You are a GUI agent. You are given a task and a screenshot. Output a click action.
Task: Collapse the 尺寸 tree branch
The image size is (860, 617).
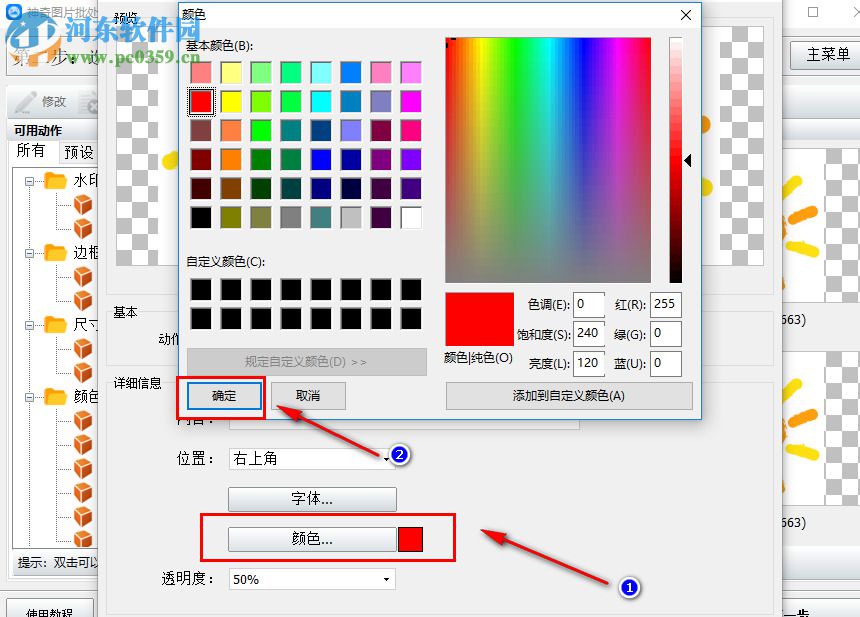coord(32,324)
